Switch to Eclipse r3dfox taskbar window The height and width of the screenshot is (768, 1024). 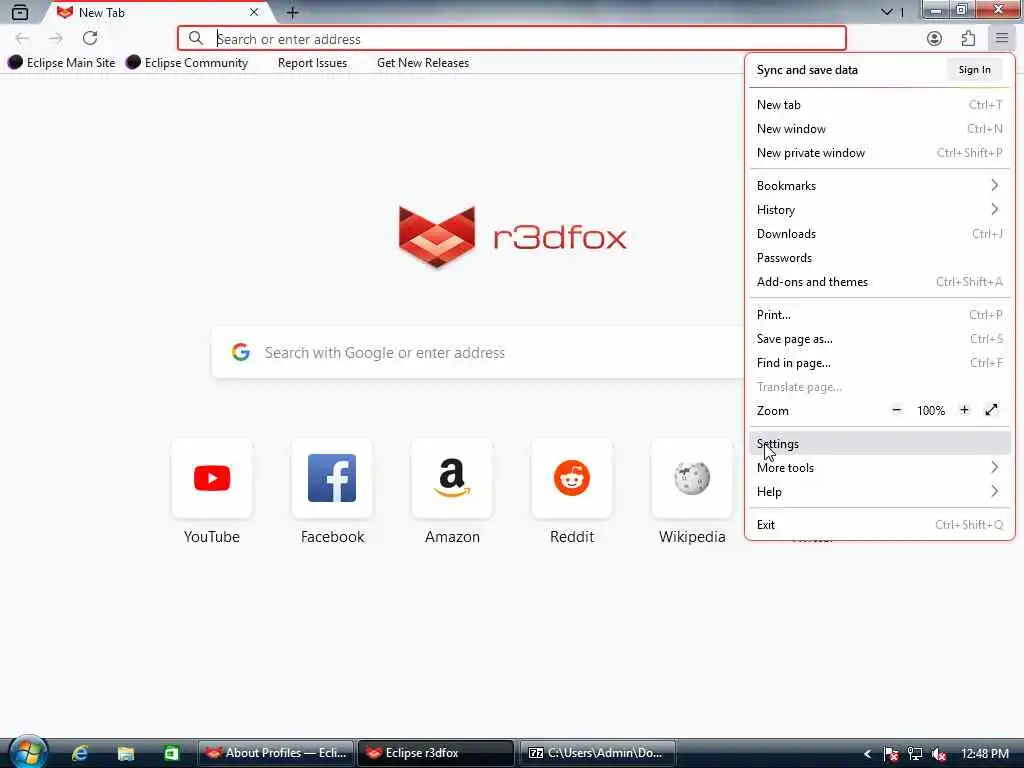pyautogui.click(x=436, y=753)
